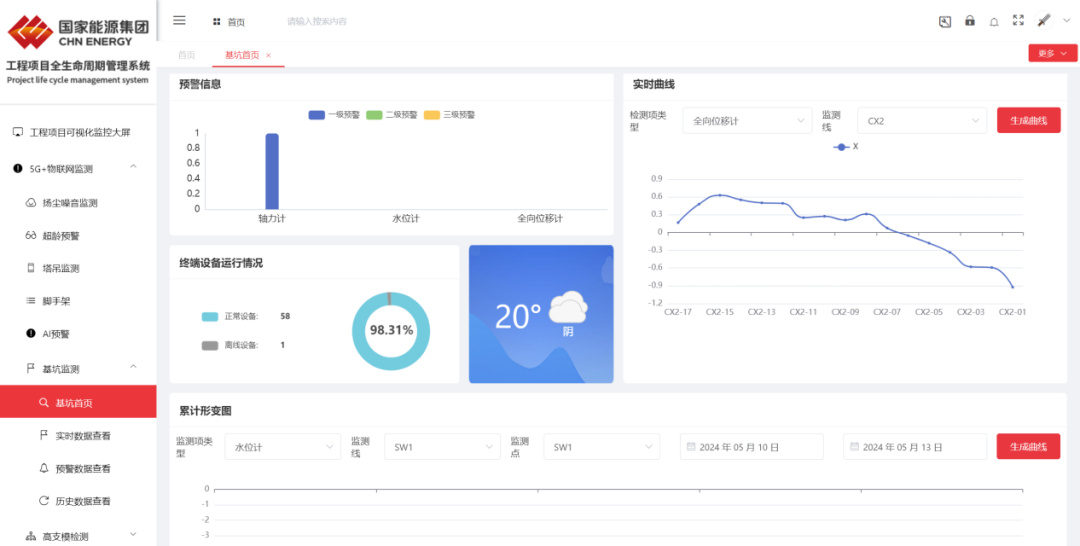Click the sword user avatar
The width and height of the screenshot is (1080, 546).
pyautogui.click(x=1044, y=20)
